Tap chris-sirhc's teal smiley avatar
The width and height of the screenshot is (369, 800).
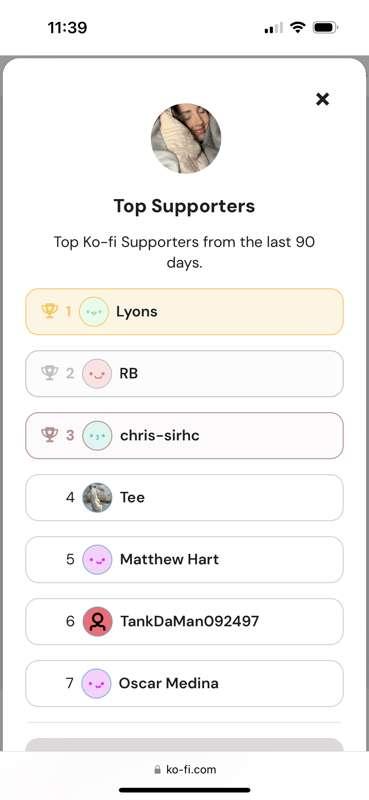pos(97,435)
